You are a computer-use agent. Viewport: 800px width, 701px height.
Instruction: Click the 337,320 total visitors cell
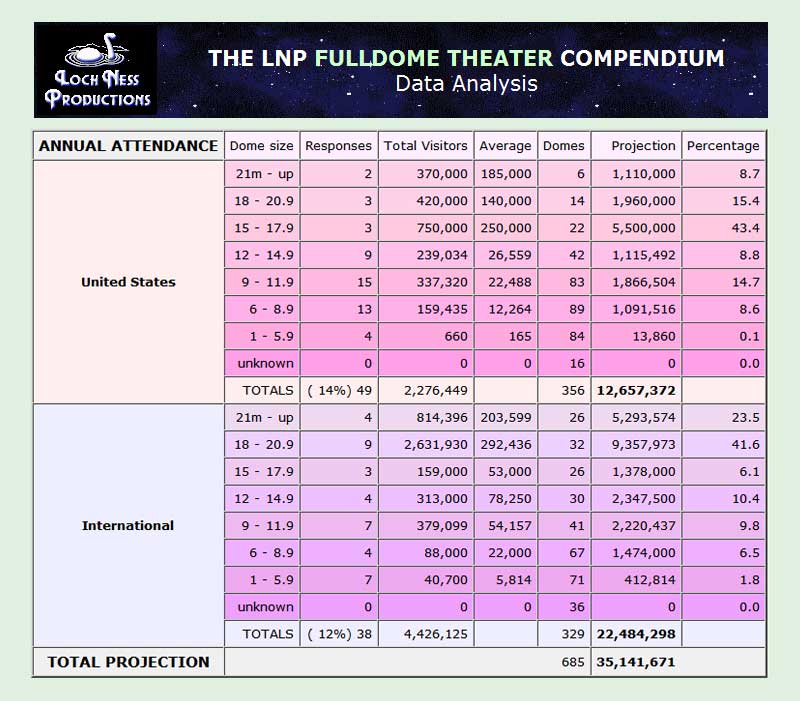[x=426, y=282]
